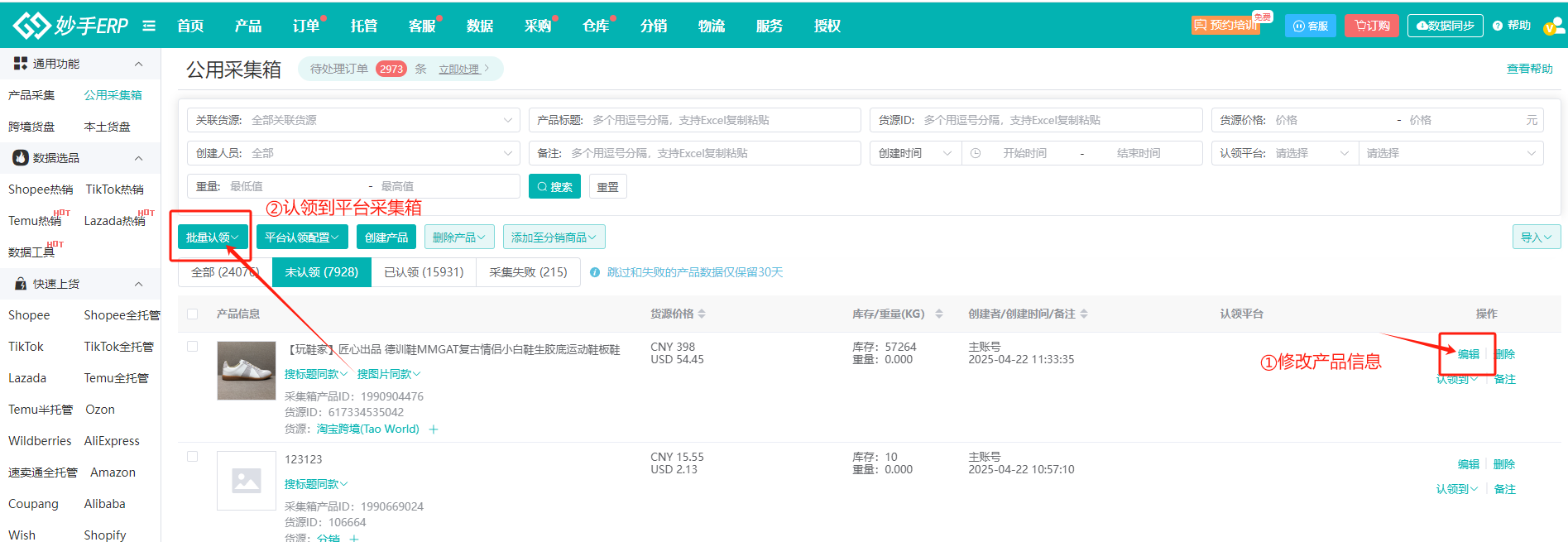Open the 批量认领 dropdown button
This screenshot has width=1568, height=542.
[x=213, y=237]
